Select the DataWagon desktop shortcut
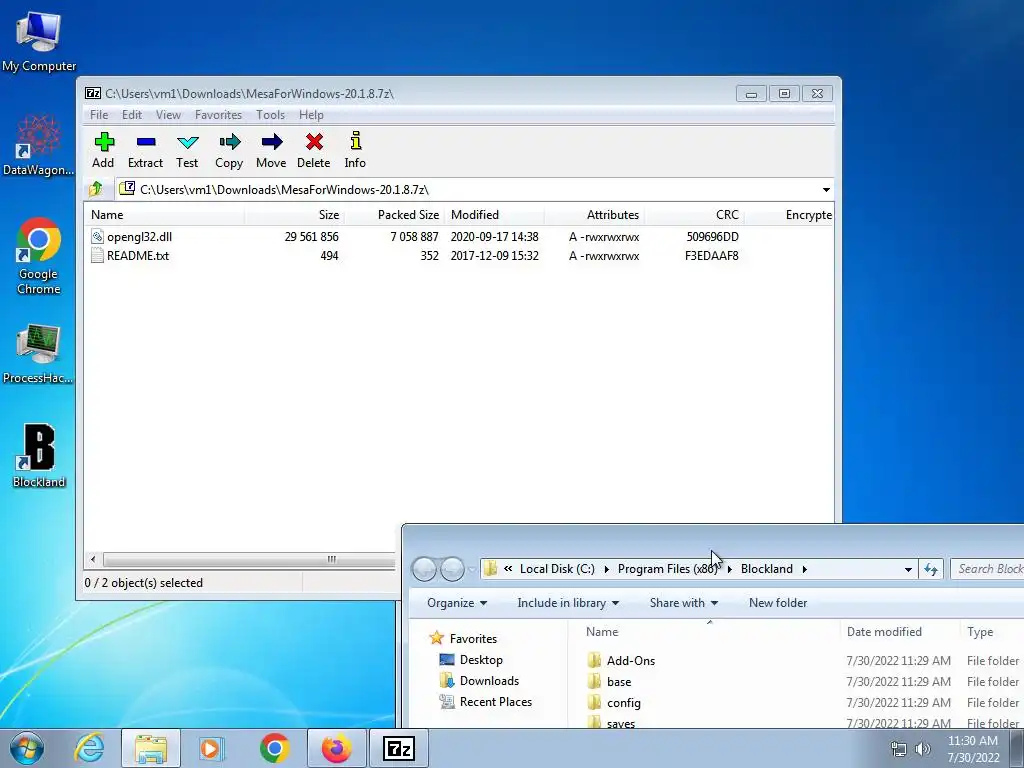This screenshot has height=768, width=1024. (x=39, y=146)
